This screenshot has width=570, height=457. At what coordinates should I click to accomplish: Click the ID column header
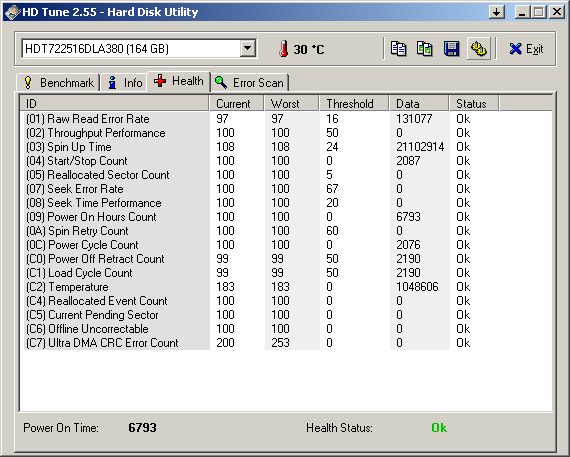[x=115, y=104]
